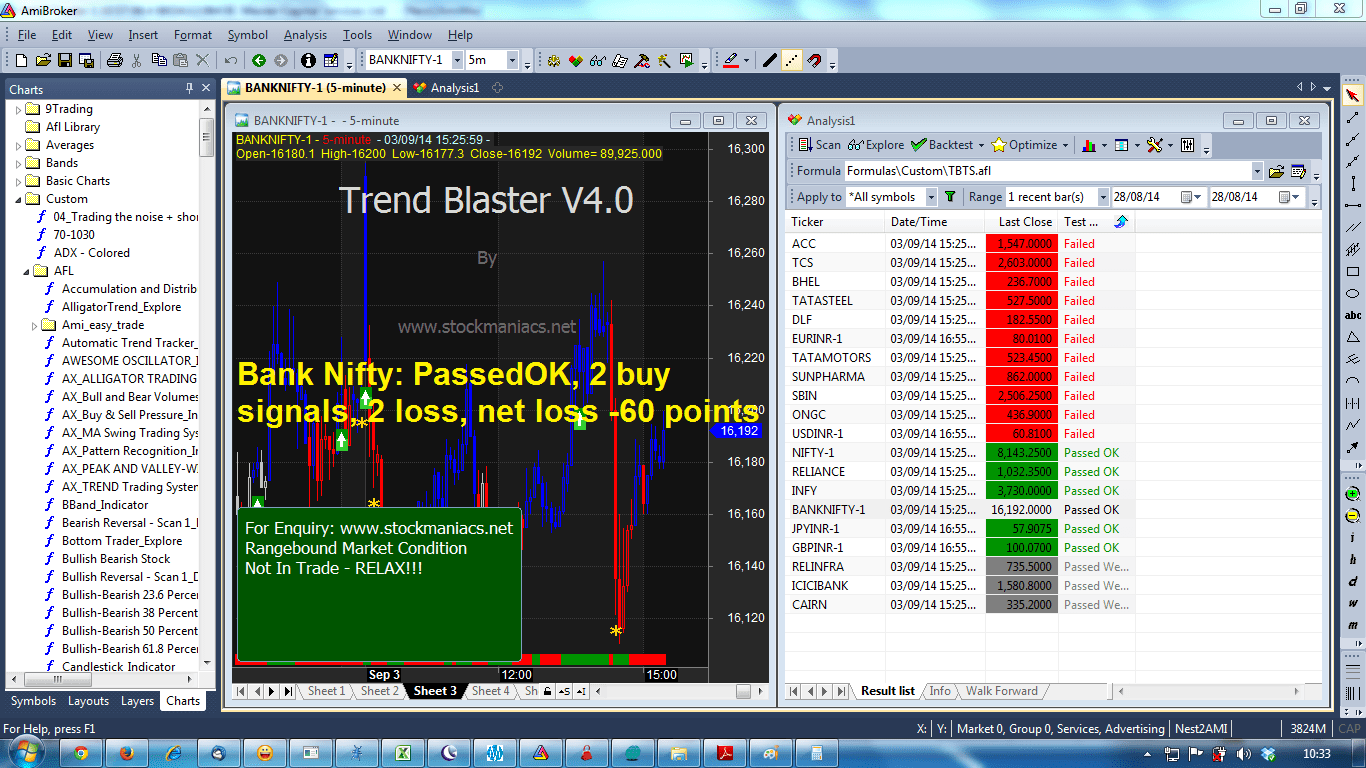The image size is (1366, 768).
Task: Click the Optimize star button
Action: pos(1024,145)
